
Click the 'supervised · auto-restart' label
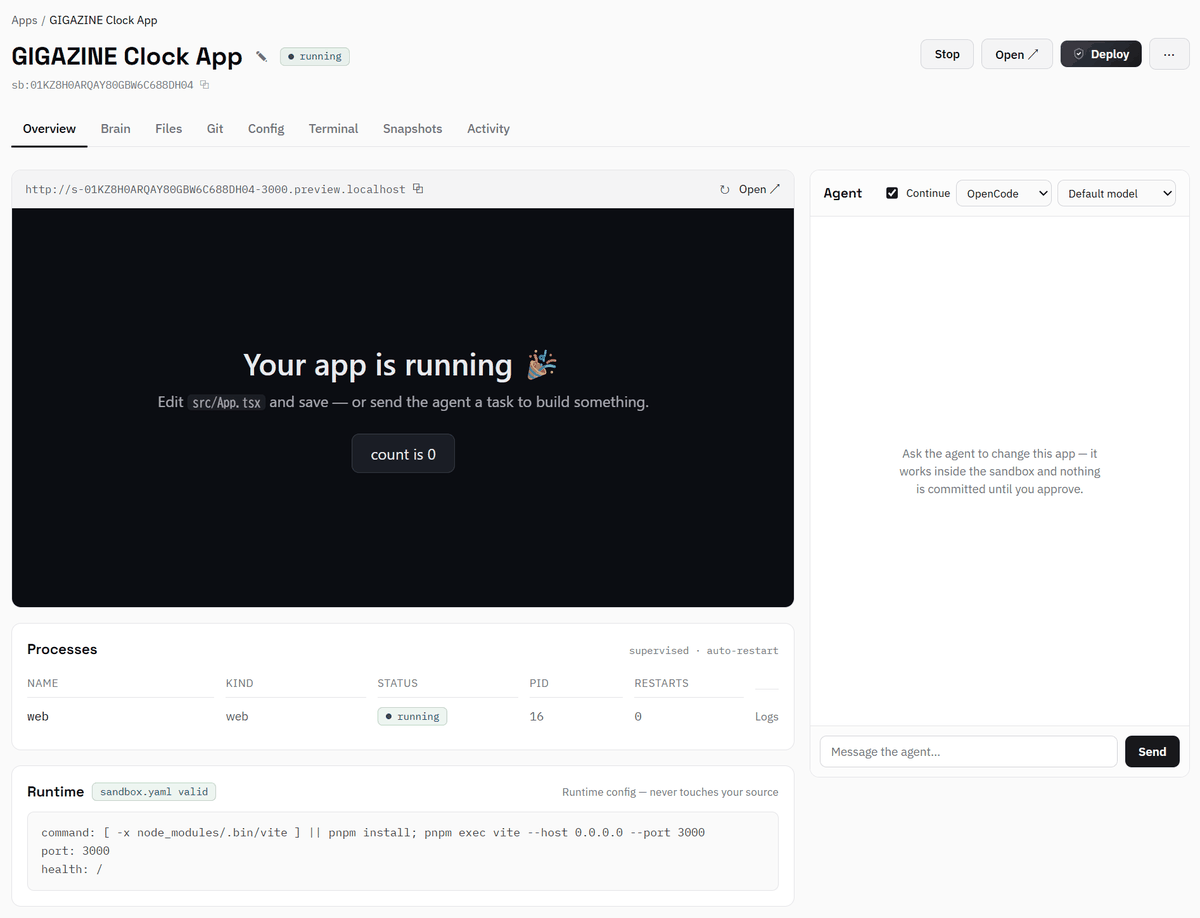(703, 650)
